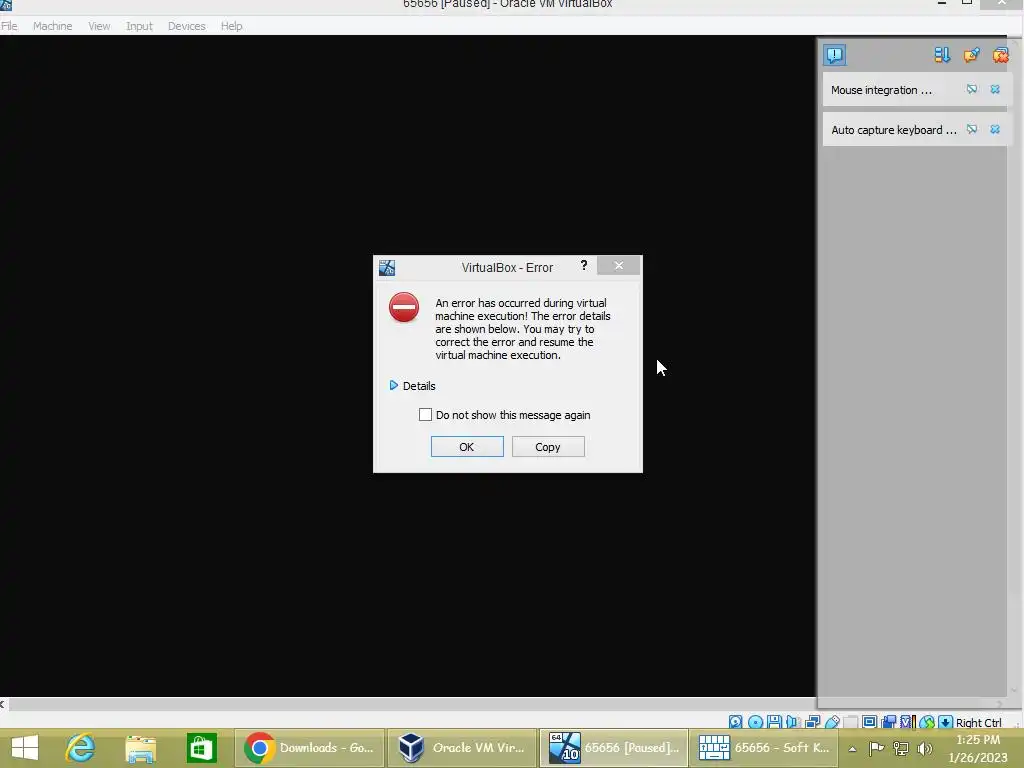Open the File menu
This screenshot has width=1024, height=768.
pos(9,26)
